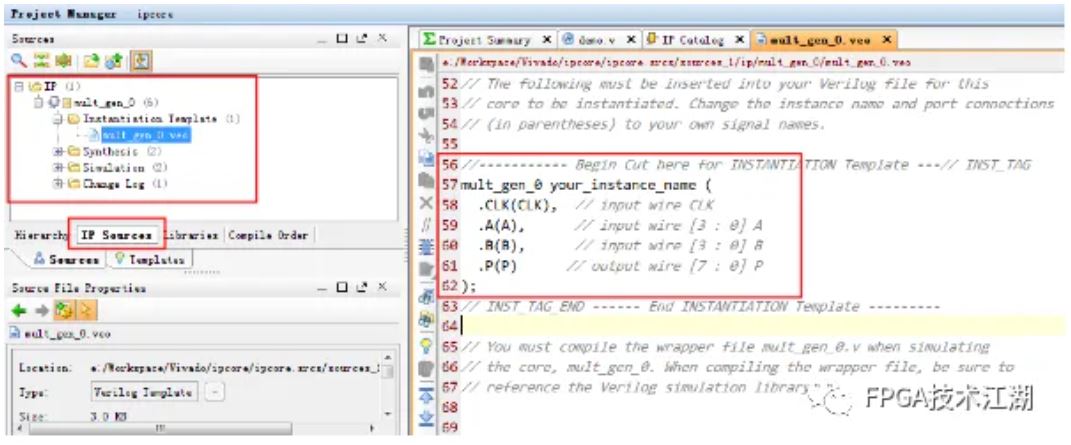Click the Save icon in editor sidebar

427,65
